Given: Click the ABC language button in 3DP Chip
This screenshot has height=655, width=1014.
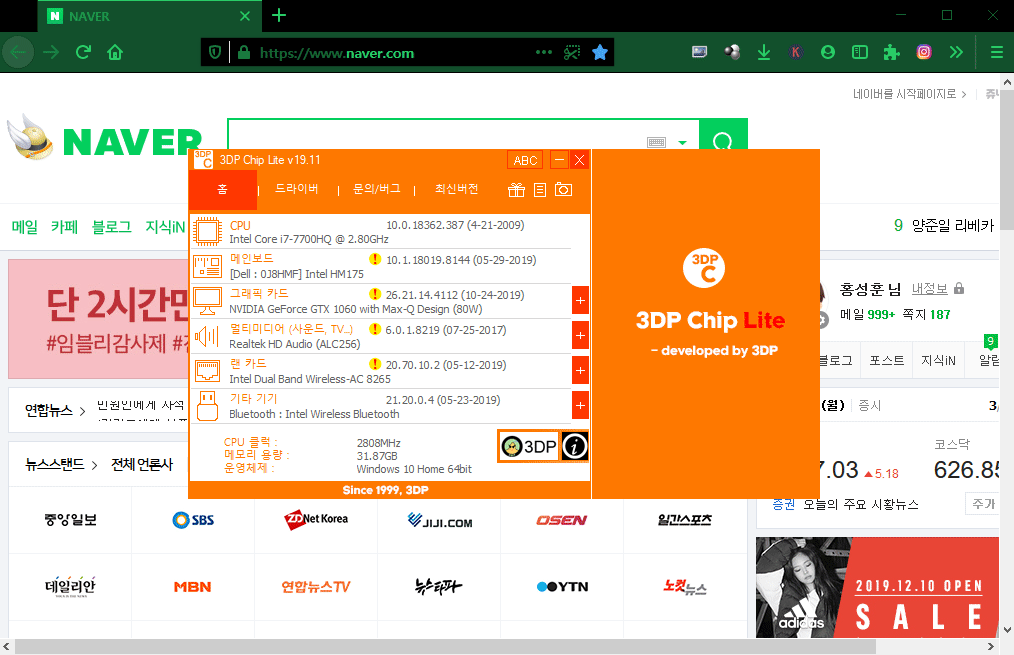Looking at the screenshot, I should coord(525,160).
